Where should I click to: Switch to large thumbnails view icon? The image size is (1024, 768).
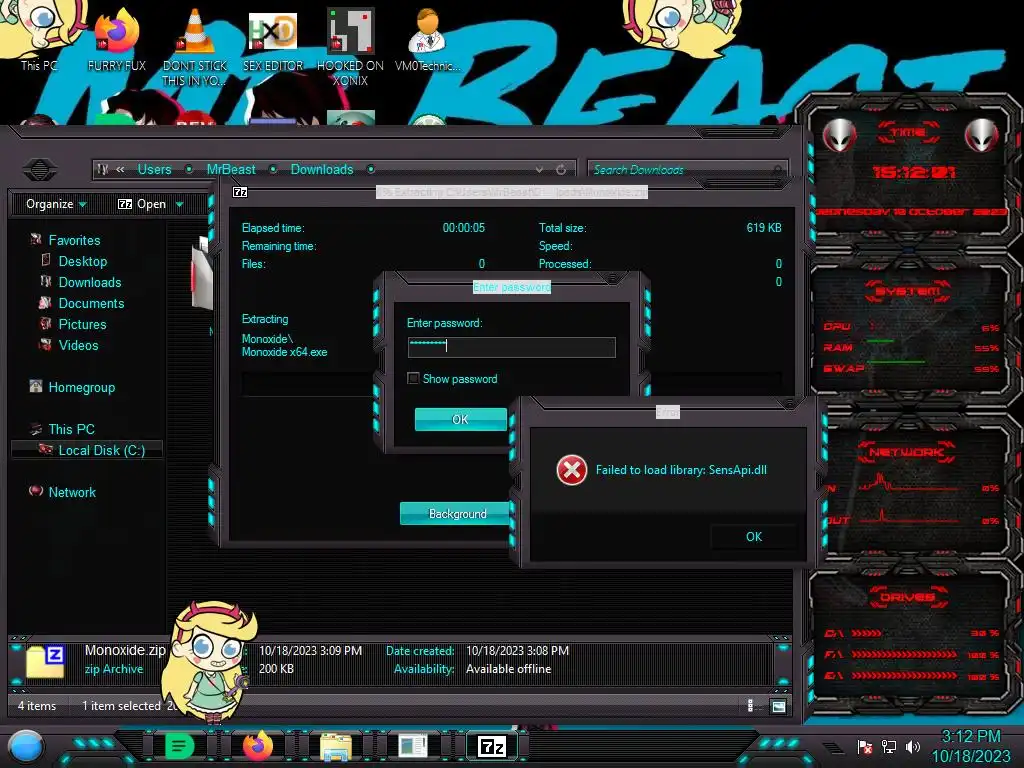click(778, 706)
